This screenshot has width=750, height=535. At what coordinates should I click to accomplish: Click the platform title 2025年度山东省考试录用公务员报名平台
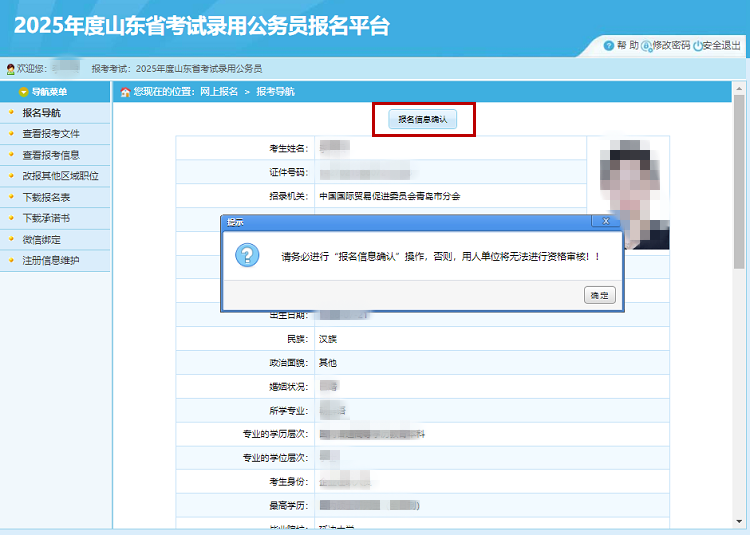pos(202,25)
